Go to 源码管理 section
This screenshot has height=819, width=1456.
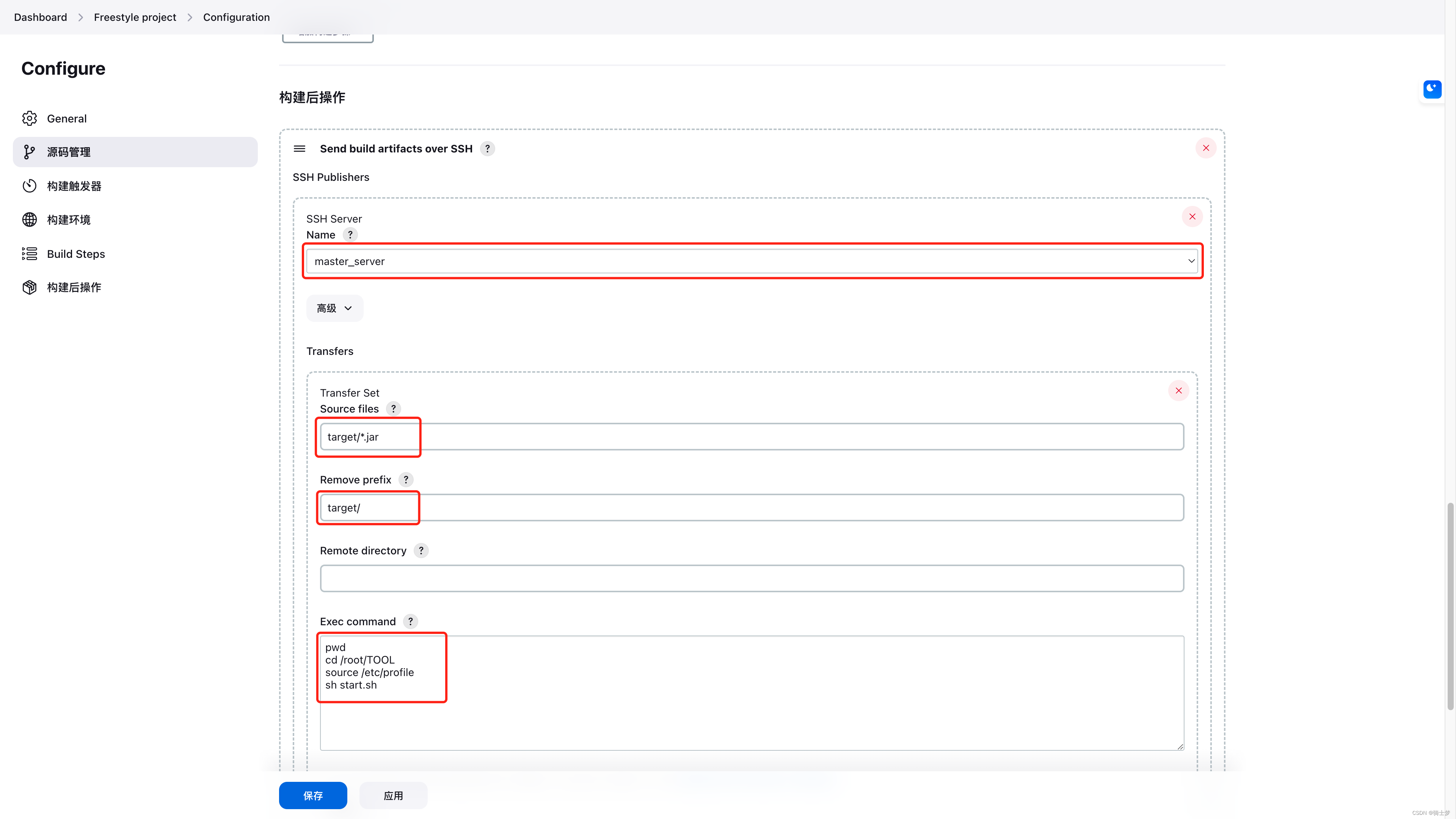(x=135, y=152)
